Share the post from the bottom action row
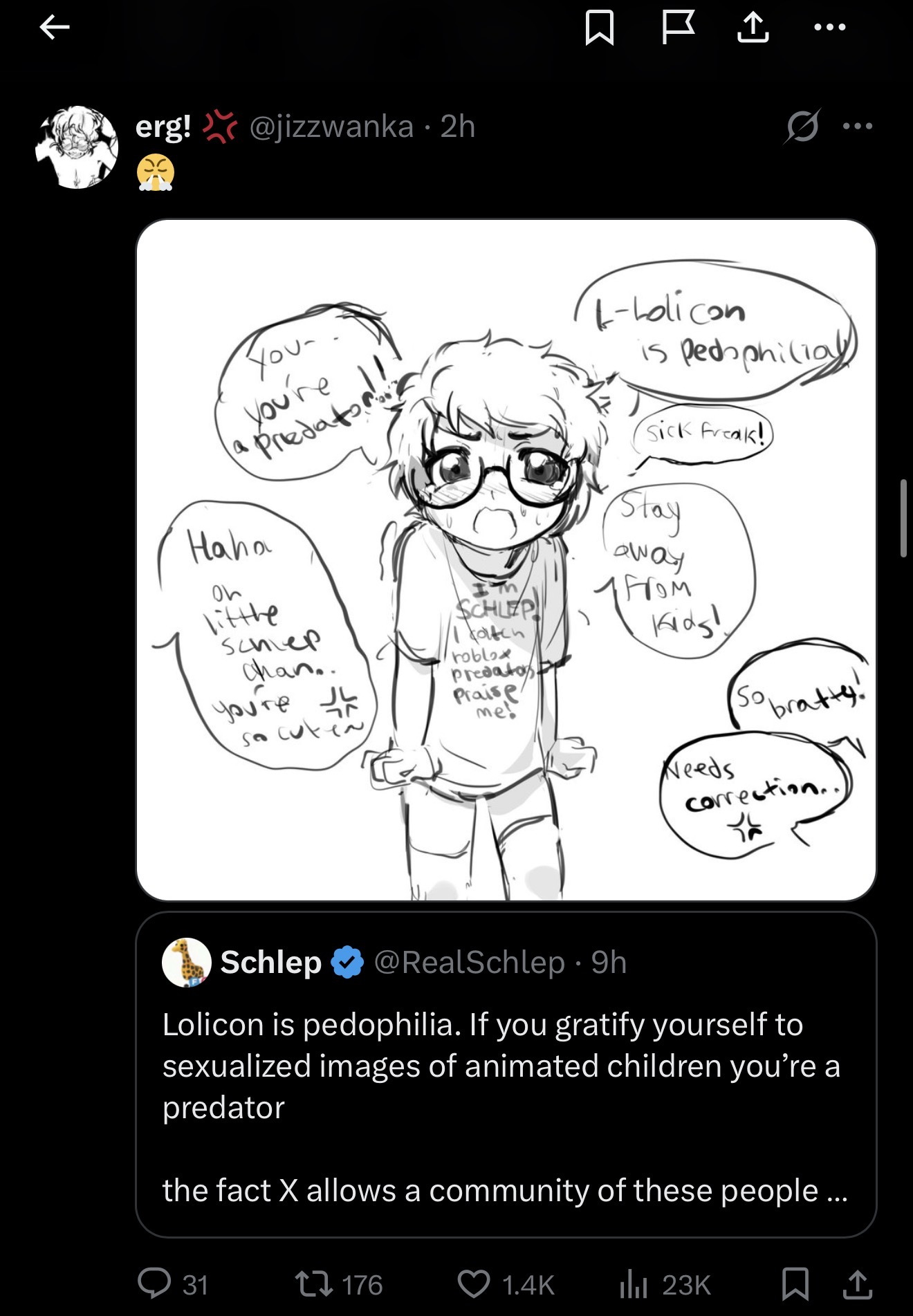Image resolution: width=913 pixels, height=1316 pixels. [856, 1284]
